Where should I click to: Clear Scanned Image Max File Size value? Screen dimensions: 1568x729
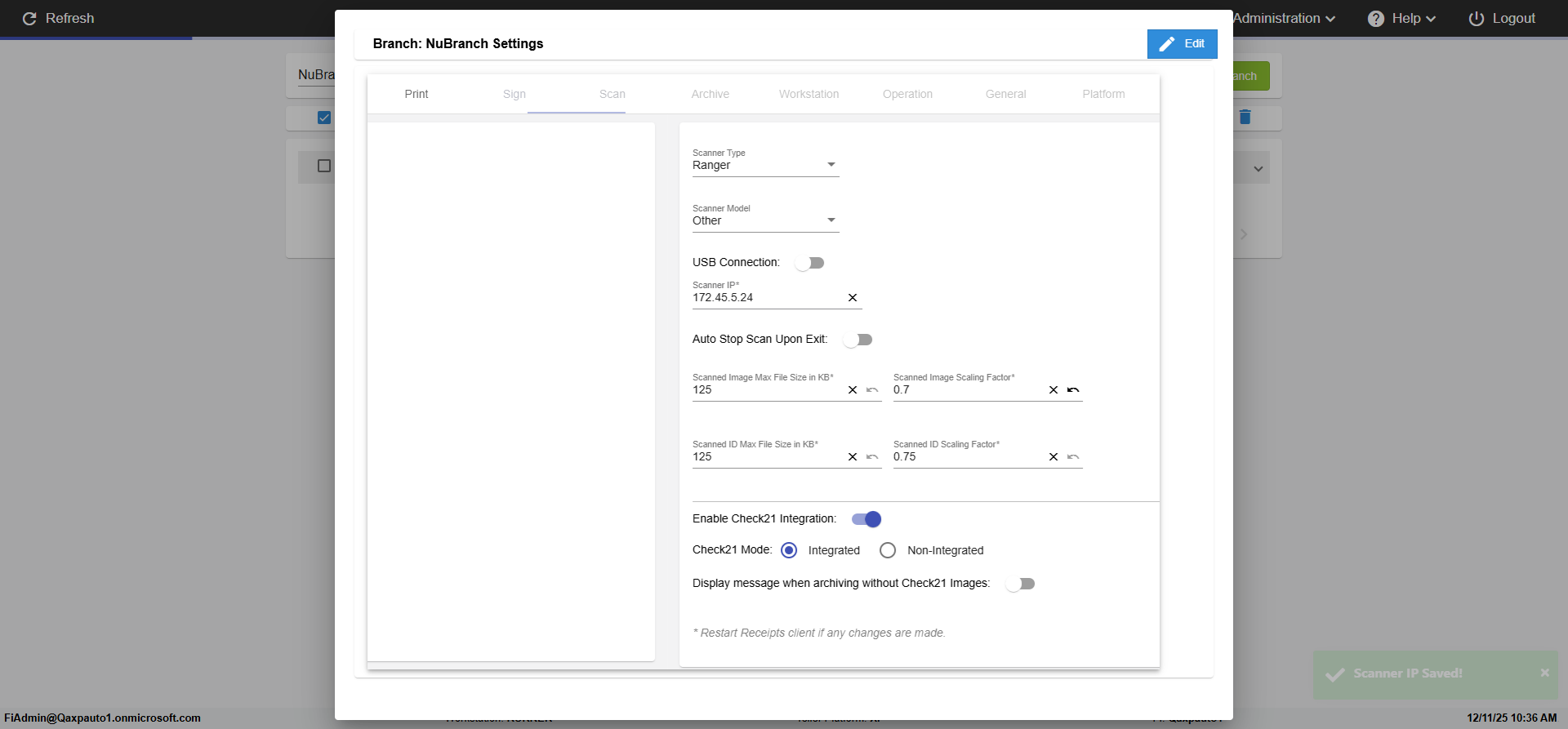point(853,390)
